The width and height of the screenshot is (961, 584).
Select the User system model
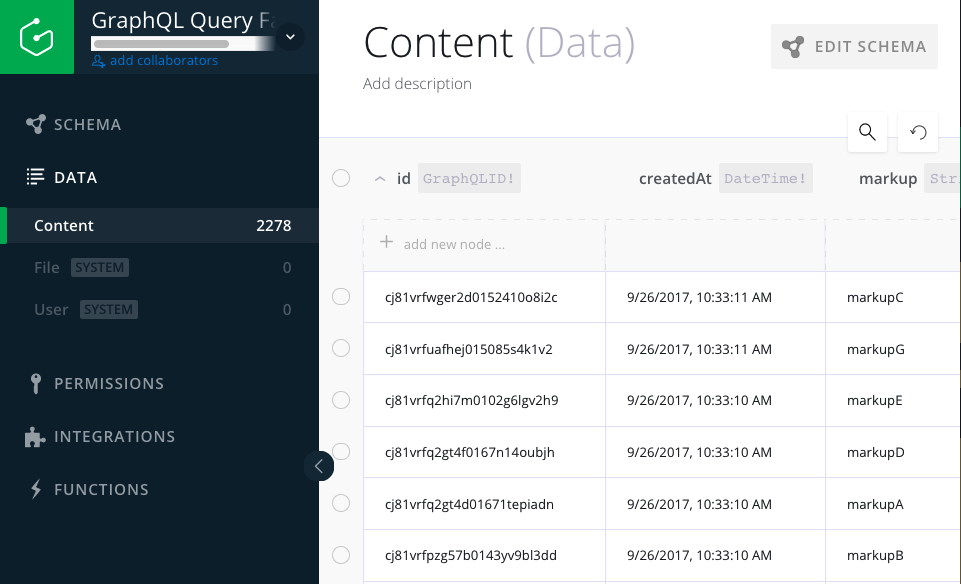tap(159, 309)
